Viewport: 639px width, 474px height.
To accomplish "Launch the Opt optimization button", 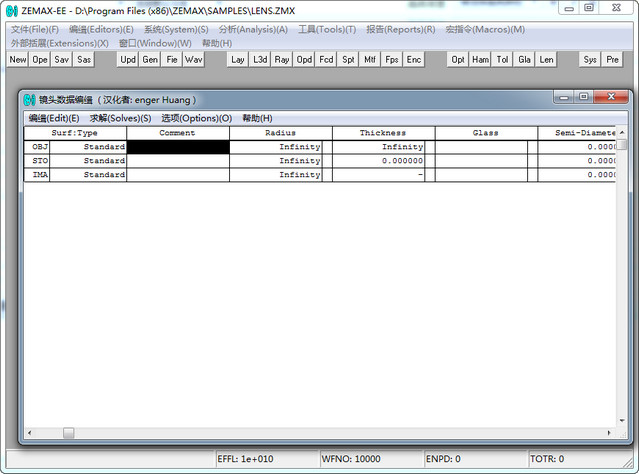I will pos(458,60).
